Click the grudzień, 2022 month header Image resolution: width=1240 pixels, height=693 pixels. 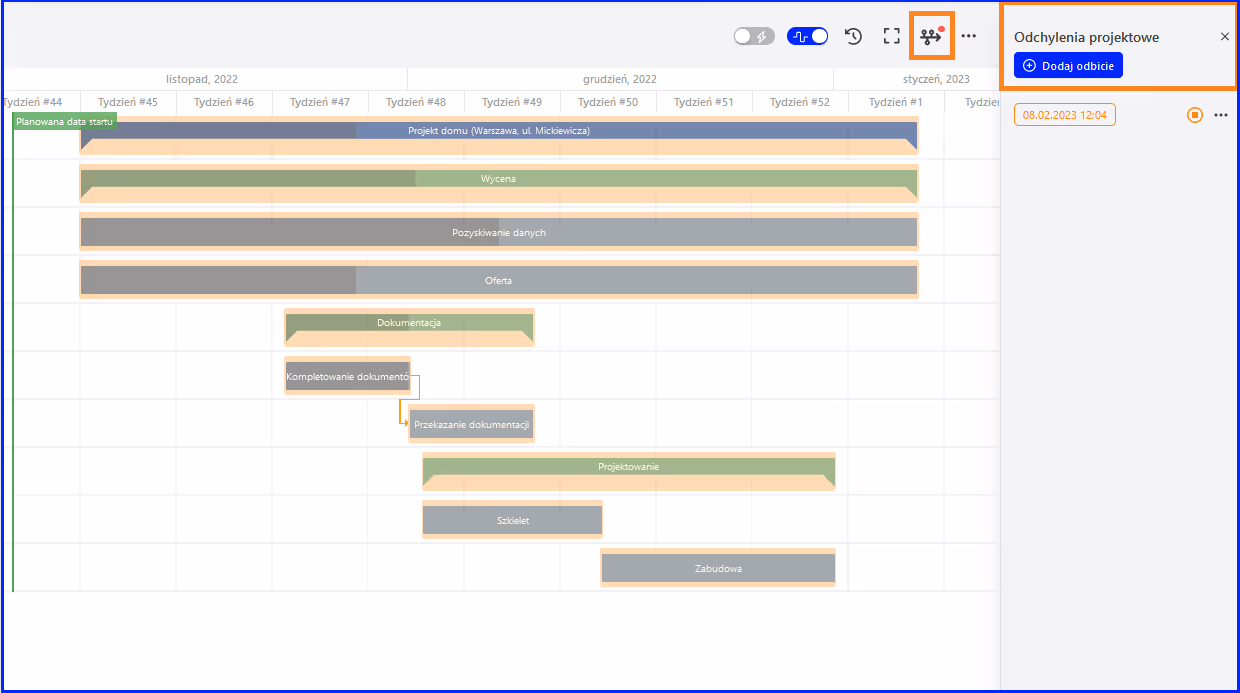point(620,79)
